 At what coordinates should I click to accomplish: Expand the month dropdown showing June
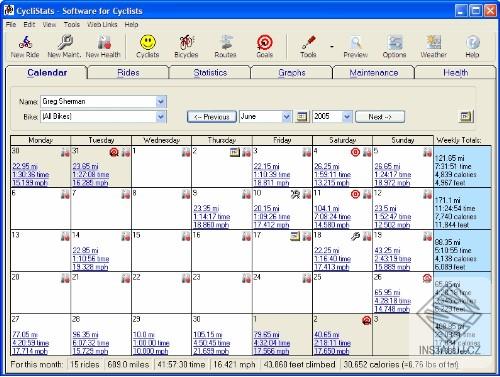click(x=286, y=117)
